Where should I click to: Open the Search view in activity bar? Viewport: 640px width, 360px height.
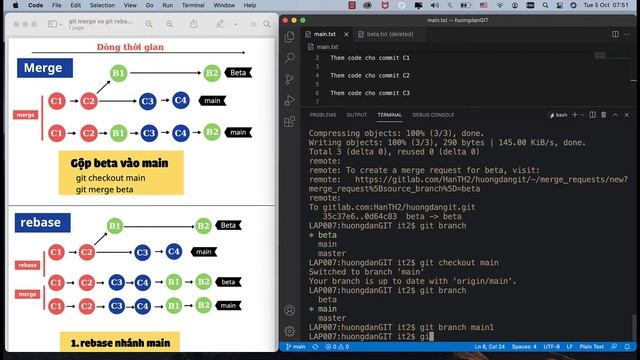pyautogui.click(x=289, y=58)
